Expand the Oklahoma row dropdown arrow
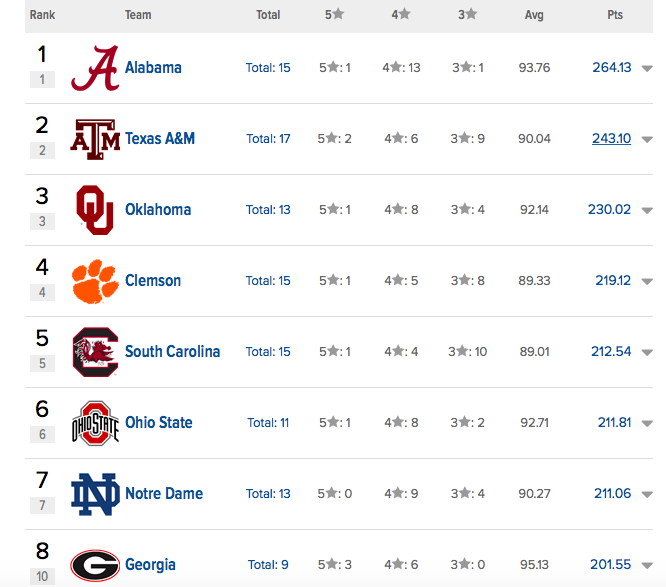Image resolution: width=666 pixels, height=587 pixels. pyautogui.click(x=647, y=211)
